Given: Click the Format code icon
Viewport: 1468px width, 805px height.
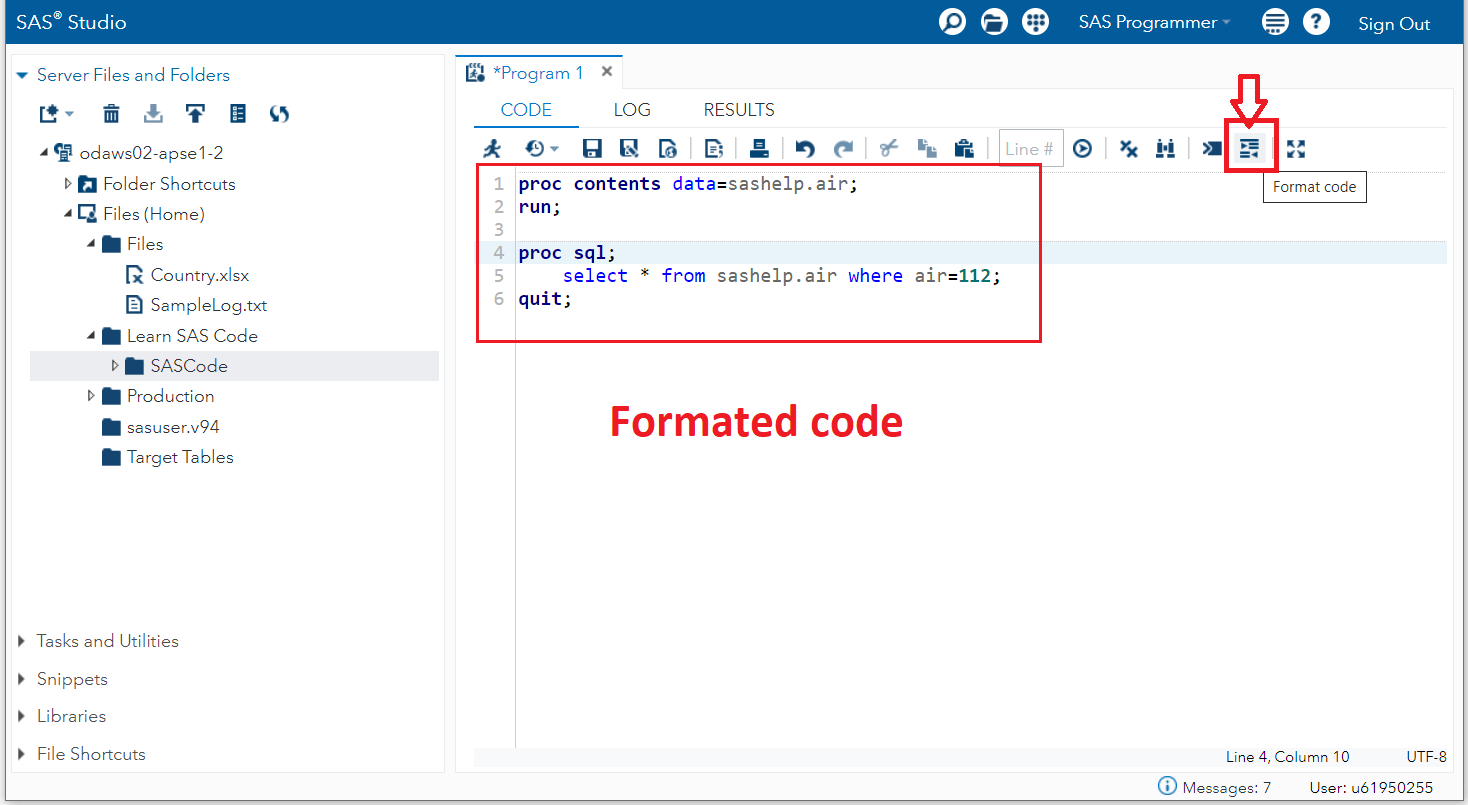Looking at the screenshot, I should point(1250,149).
